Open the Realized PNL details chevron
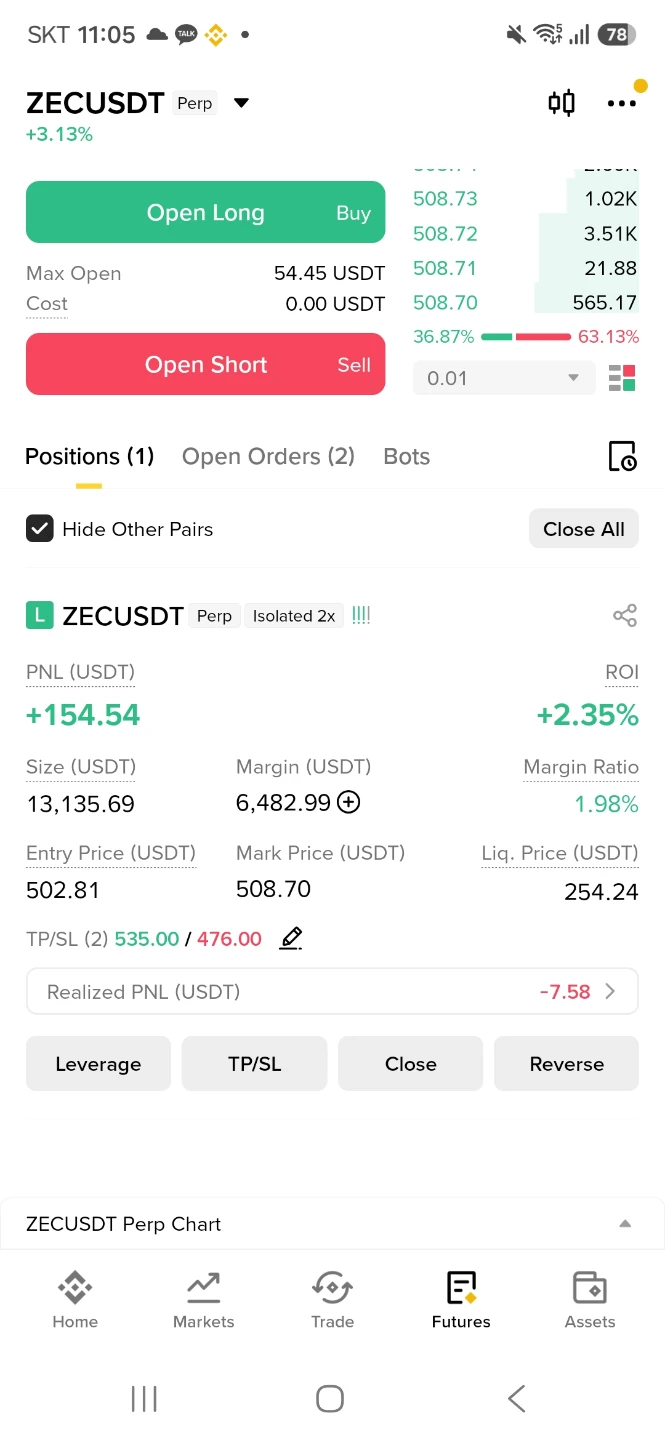Viewport: 665px width, 1440px height. pyautogui.click(x=610, y=992)
